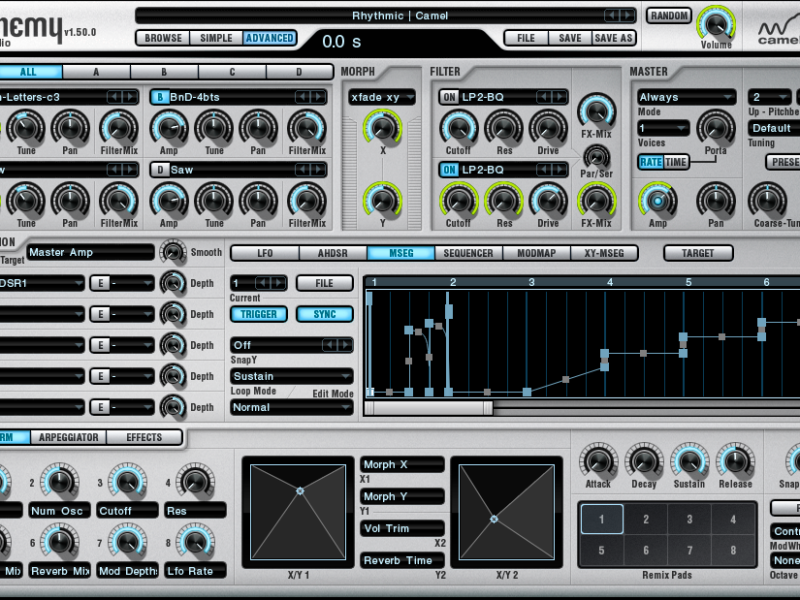The image size is (800, 600).
Task: Switch to the SEQUENCER tab
Action: click(x=468, y=253)
